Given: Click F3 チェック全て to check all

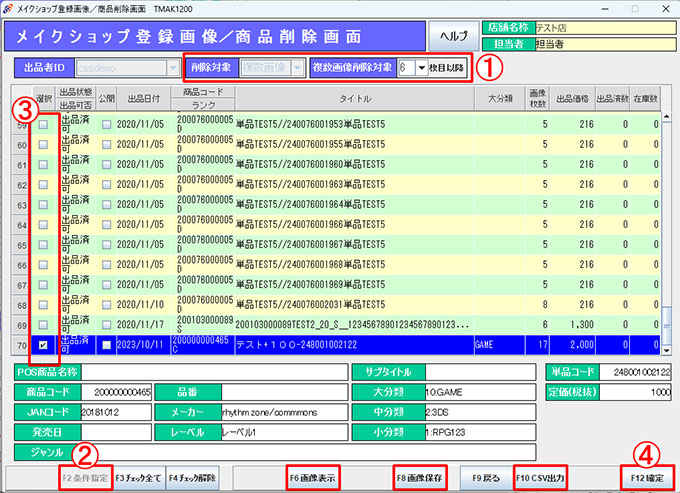Looking at the screenshot, I should click(137, 478).
